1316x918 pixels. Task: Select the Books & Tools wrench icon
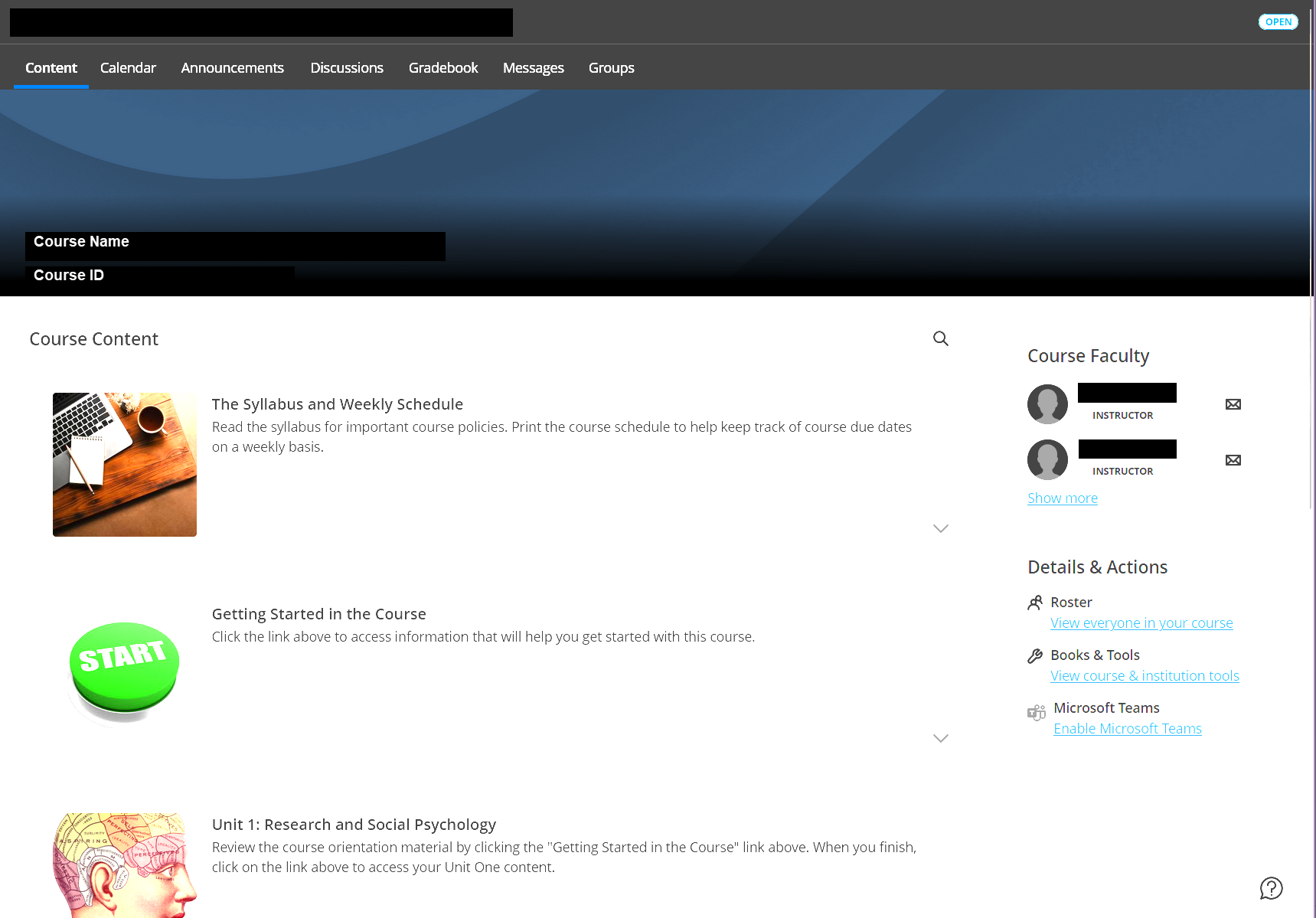click(1036, 655)
